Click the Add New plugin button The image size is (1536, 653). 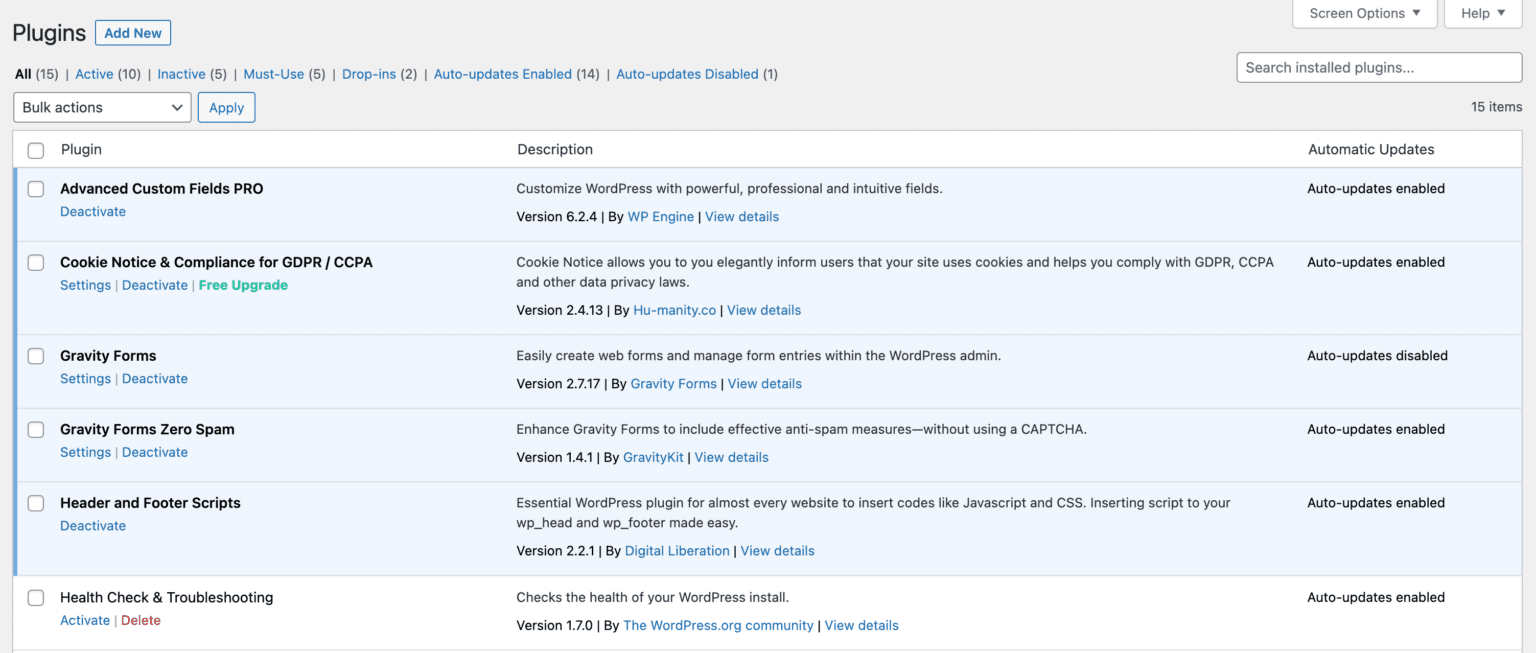click(x=133, y=33)
